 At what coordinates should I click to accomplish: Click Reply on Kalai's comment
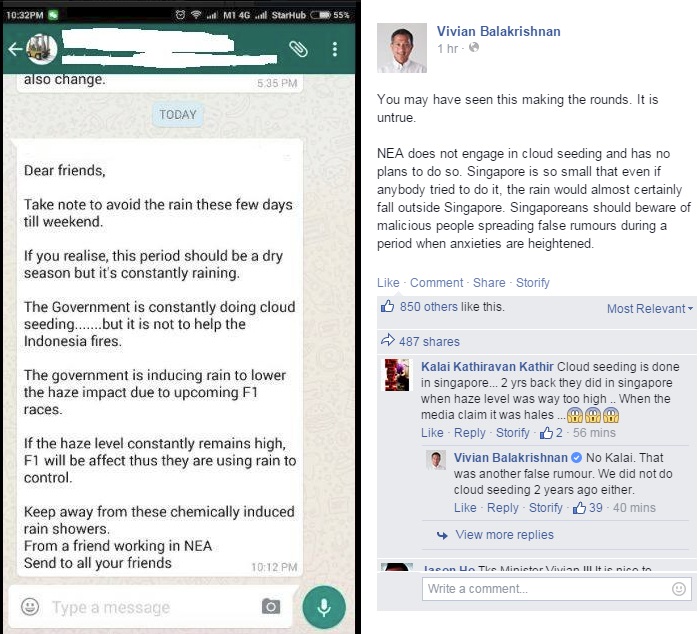pos(470,433)
